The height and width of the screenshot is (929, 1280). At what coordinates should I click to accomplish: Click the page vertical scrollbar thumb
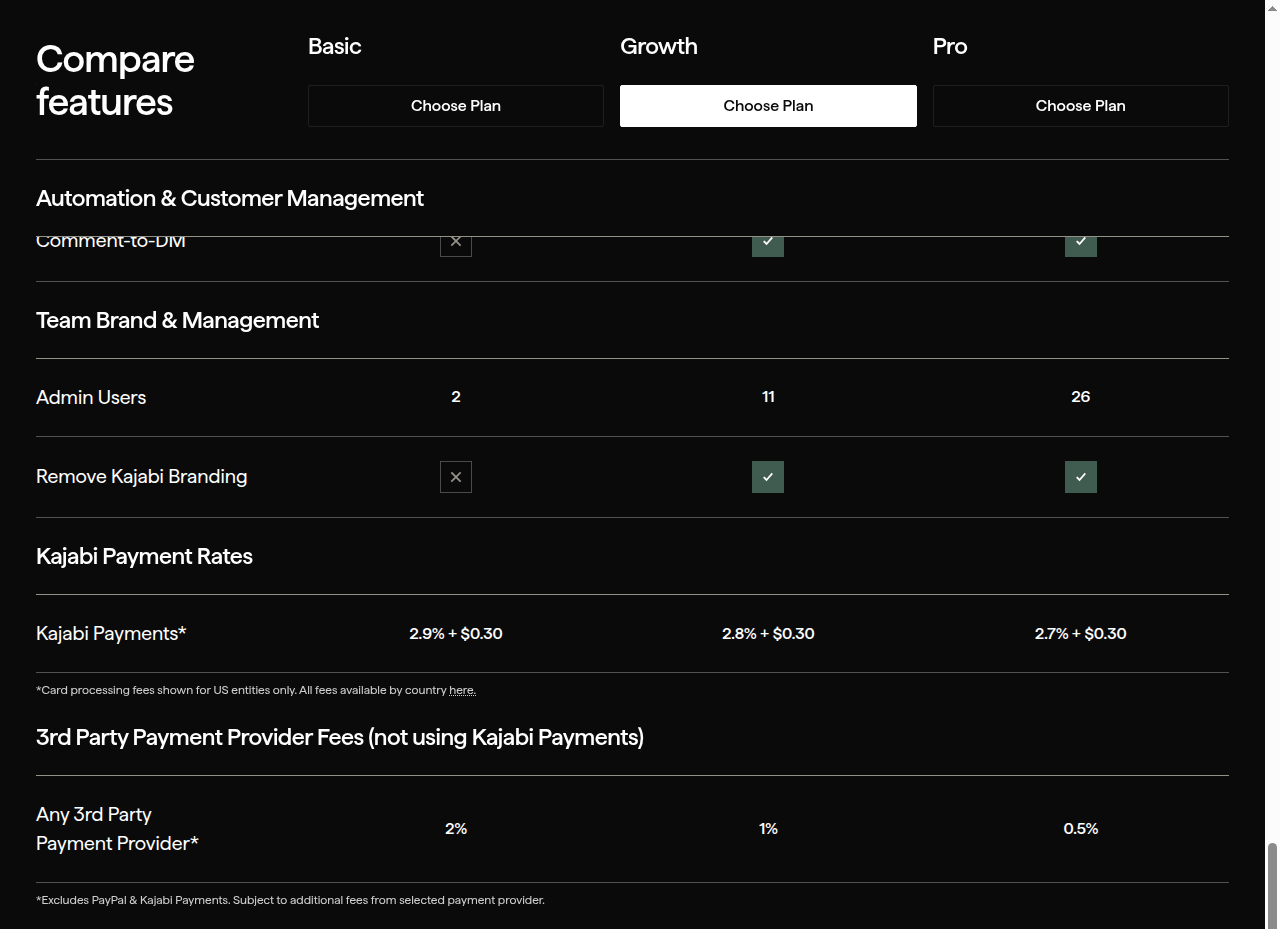(1272, 885)
